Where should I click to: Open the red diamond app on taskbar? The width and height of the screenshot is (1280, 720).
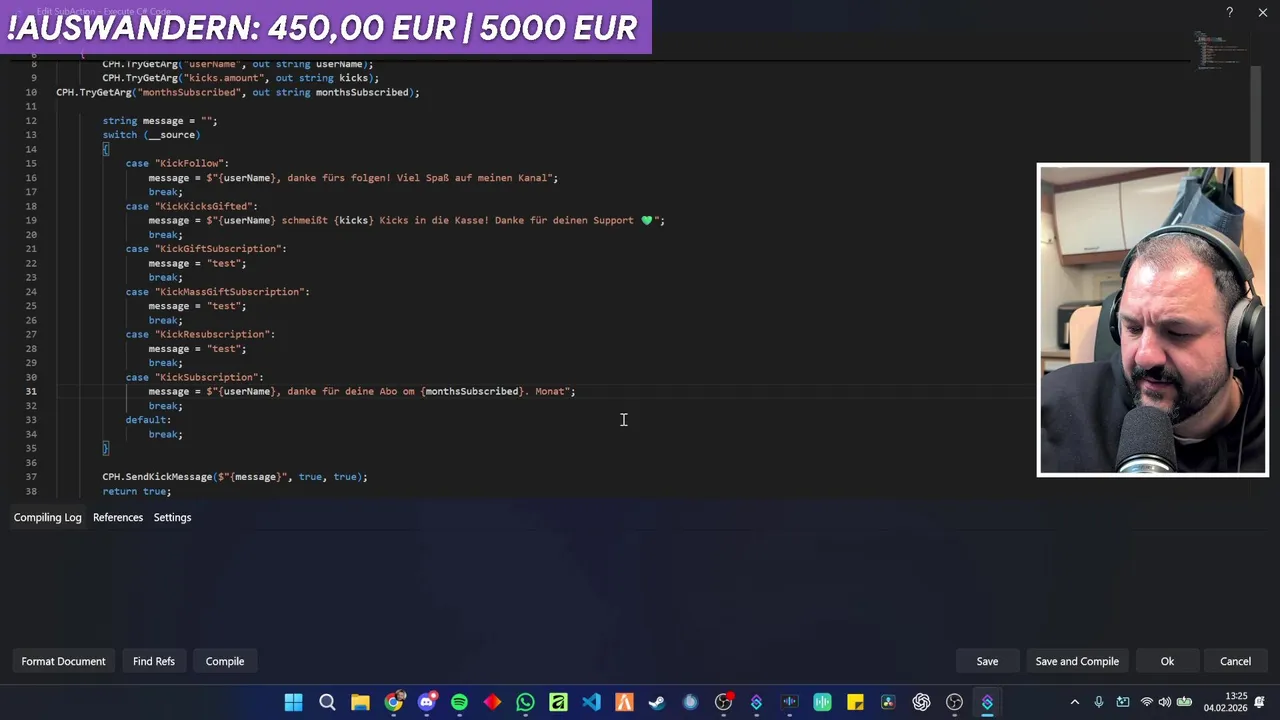click(492, 702)
